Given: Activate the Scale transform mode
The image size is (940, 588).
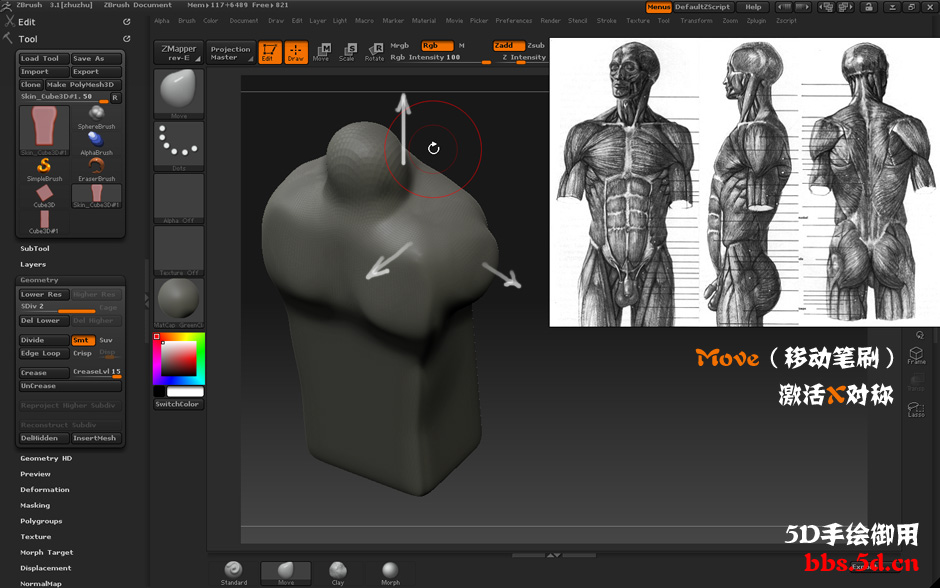Looking at the screenshot, I should pos(347,52).
